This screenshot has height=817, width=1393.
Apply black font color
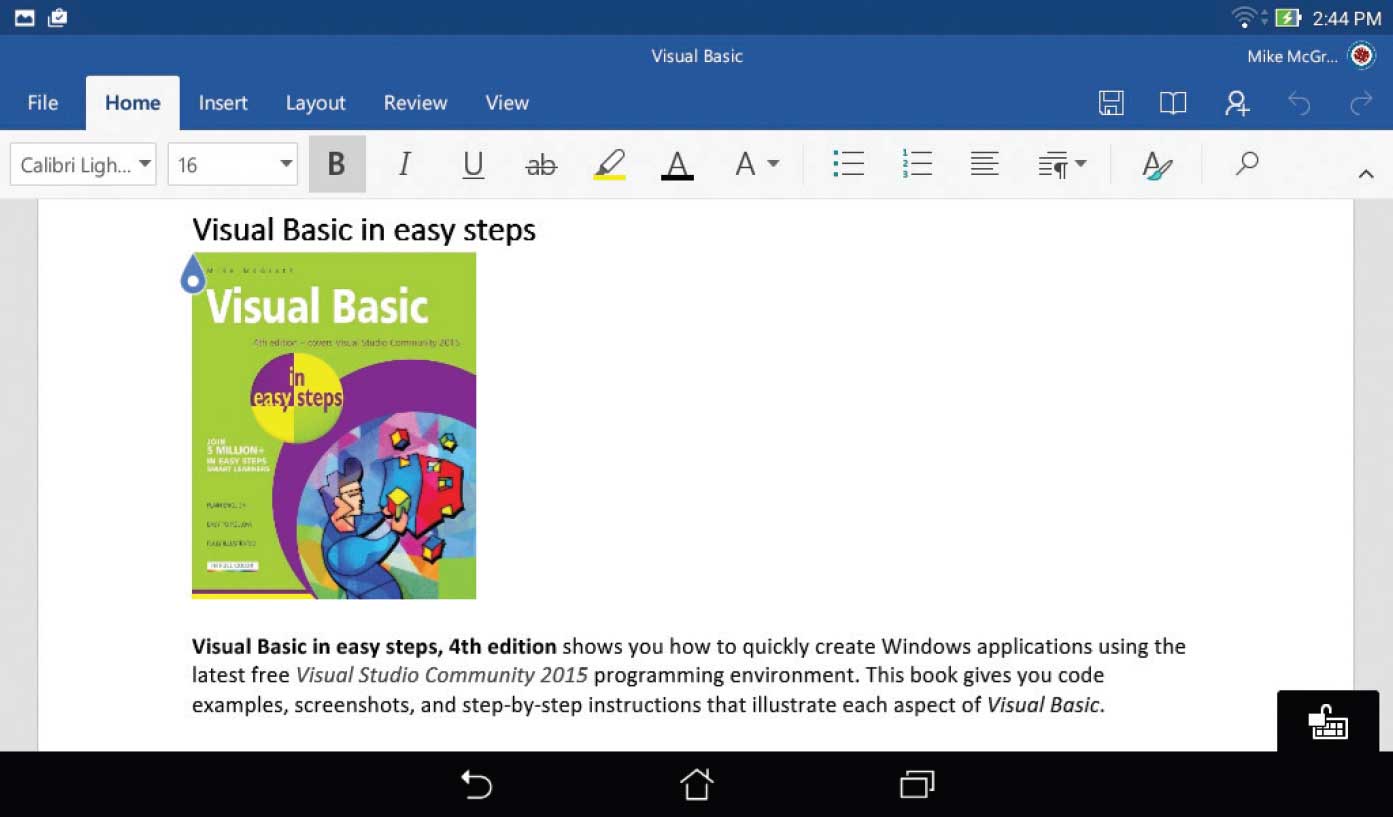point(677,164)
